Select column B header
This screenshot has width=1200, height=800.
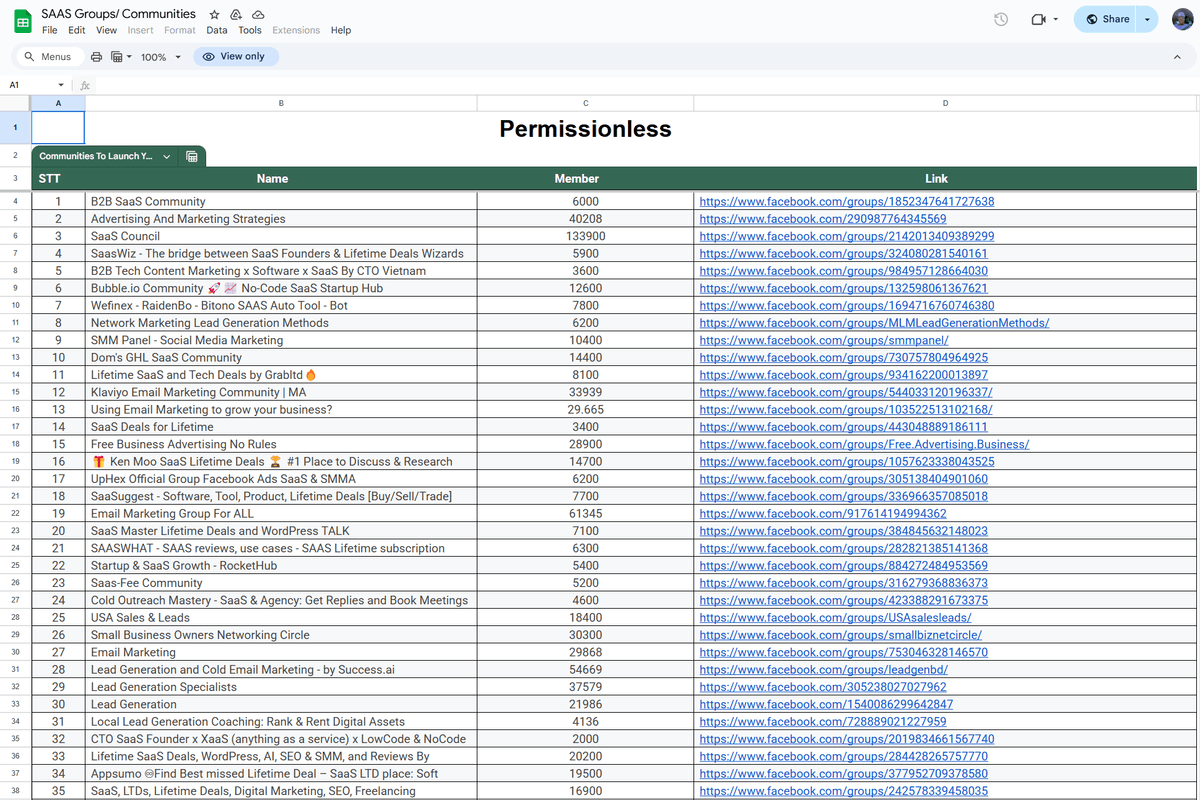[281, 103]
